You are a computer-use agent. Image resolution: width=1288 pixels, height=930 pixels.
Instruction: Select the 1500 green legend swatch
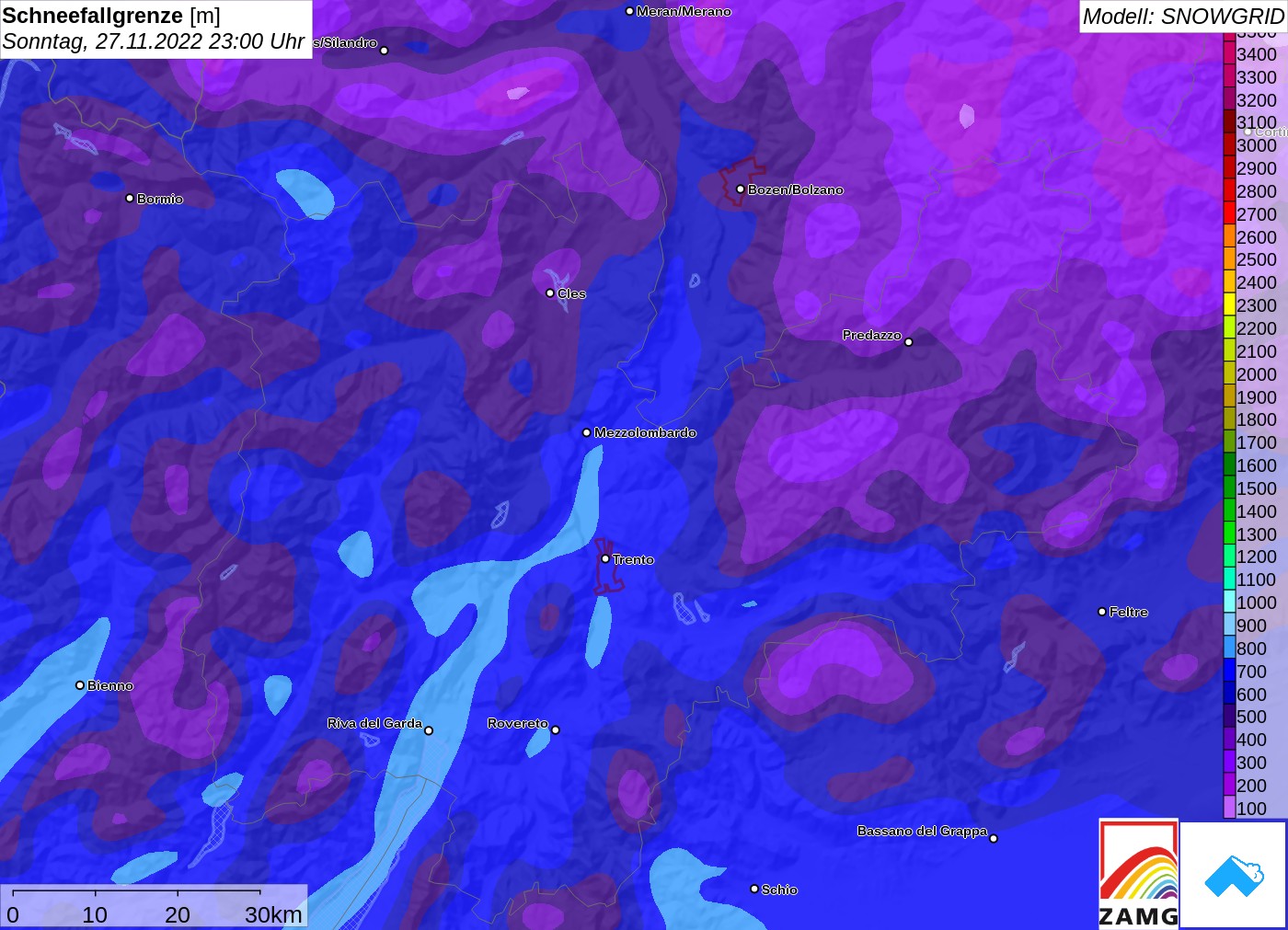tap(1229, 488)
